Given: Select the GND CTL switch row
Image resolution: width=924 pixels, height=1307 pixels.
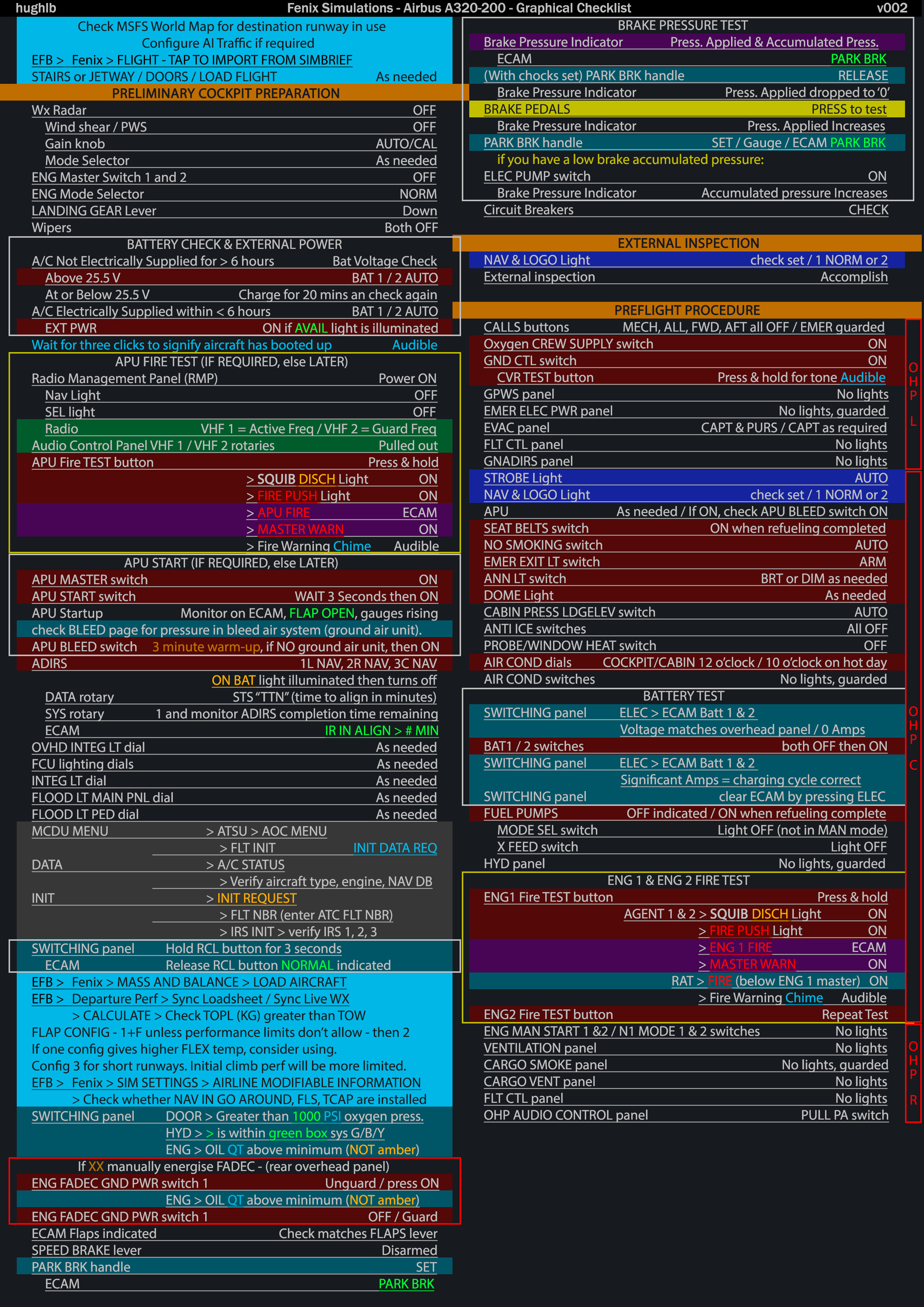Looking at the screenshot, I should click(687, 360).
